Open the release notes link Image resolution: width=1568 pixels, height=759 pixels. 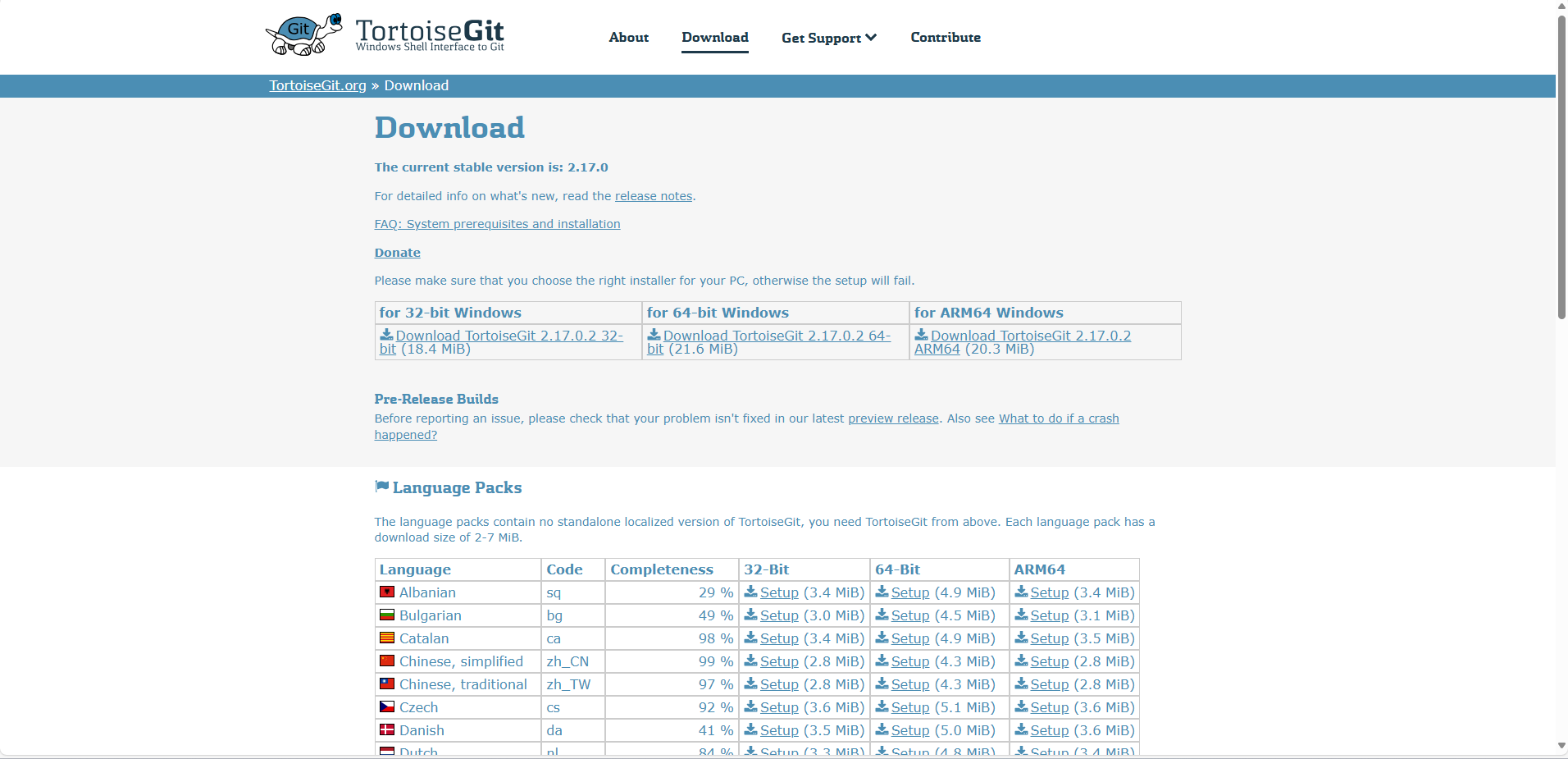click(x=654, y=196)
